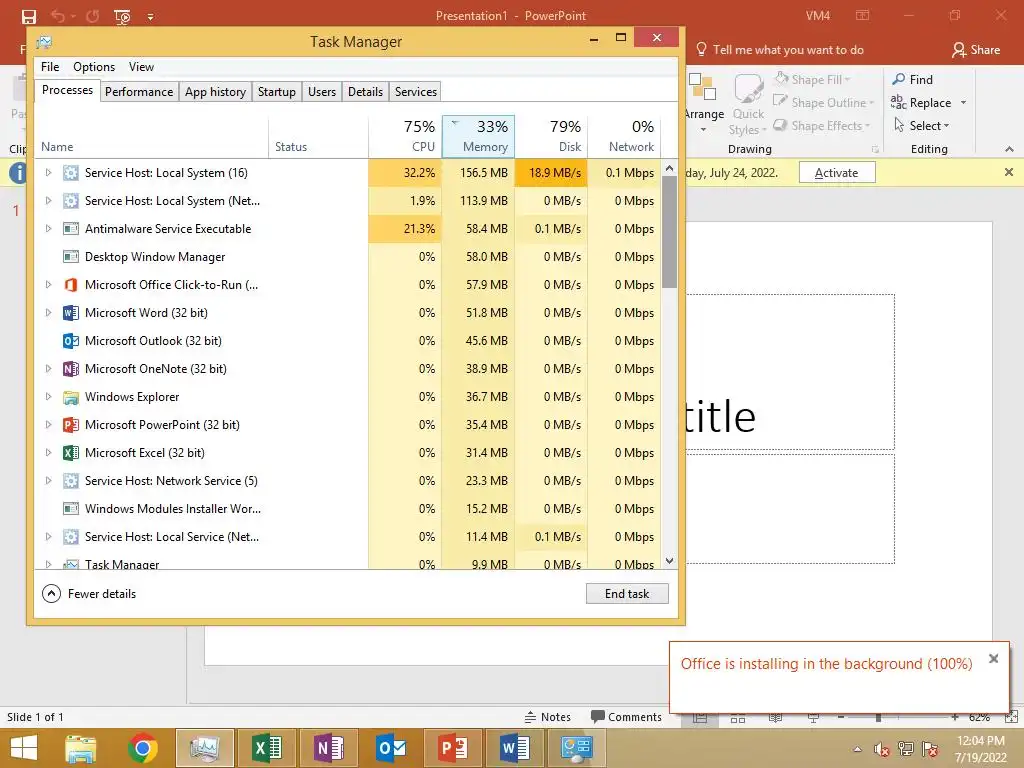Collapse the PowerPoint ribbon chevron

(1009, 150)
